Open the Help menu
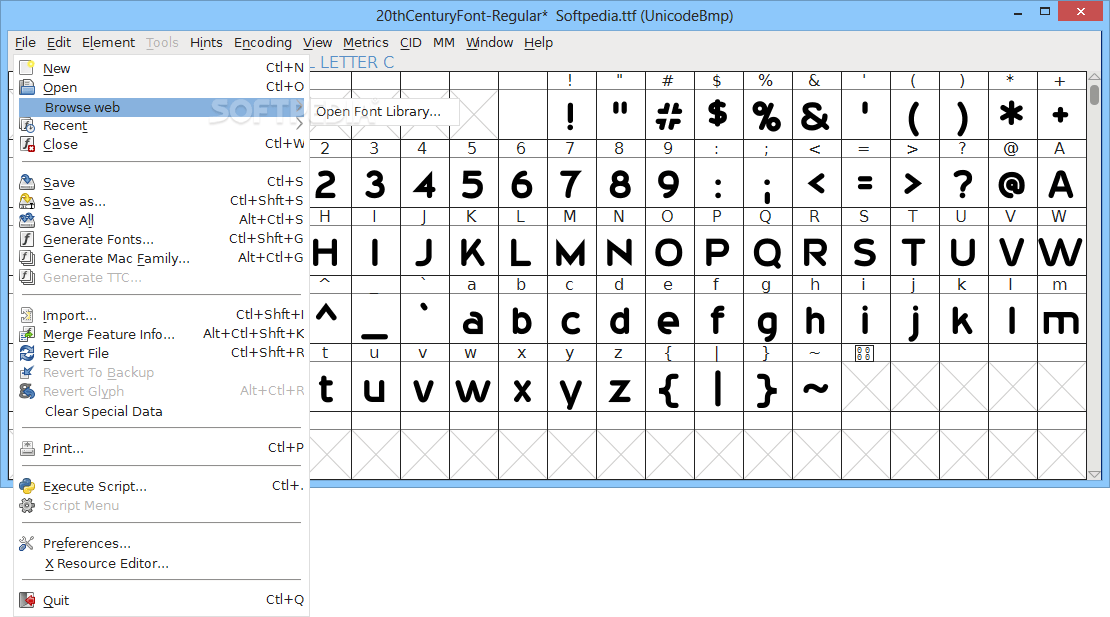The image size is (1110, 617). click(x=538, y=42)
